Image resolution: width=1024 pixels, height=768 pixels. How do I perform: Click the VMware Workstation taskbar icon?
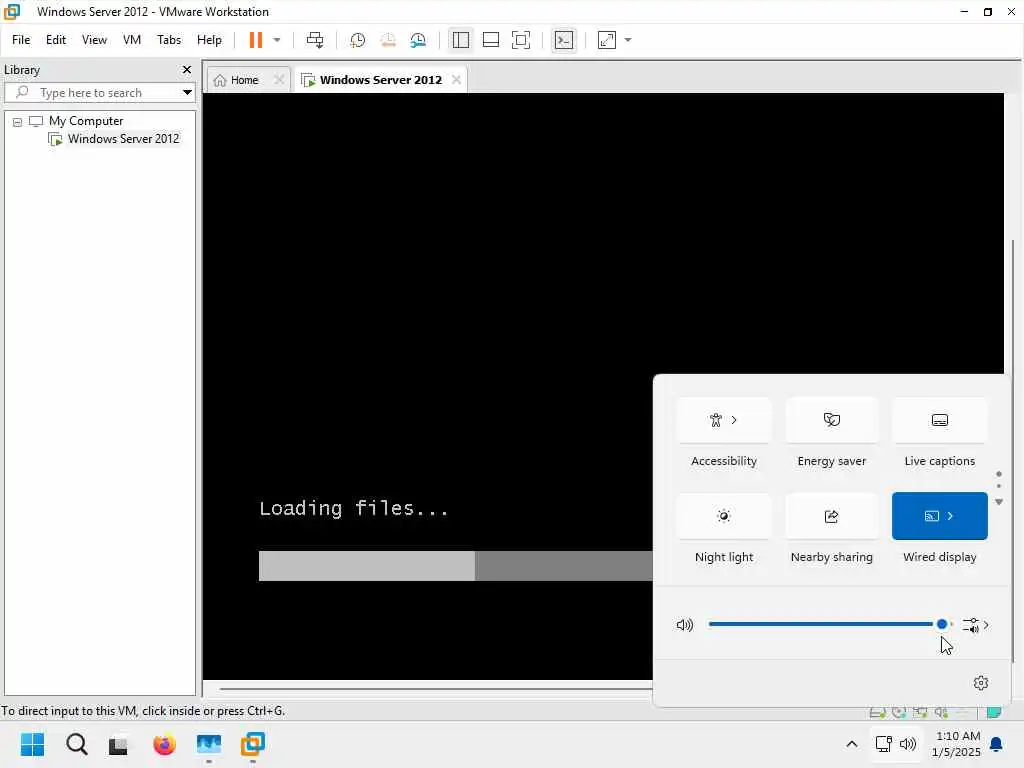pyautogui.click(x=252, y=744)
